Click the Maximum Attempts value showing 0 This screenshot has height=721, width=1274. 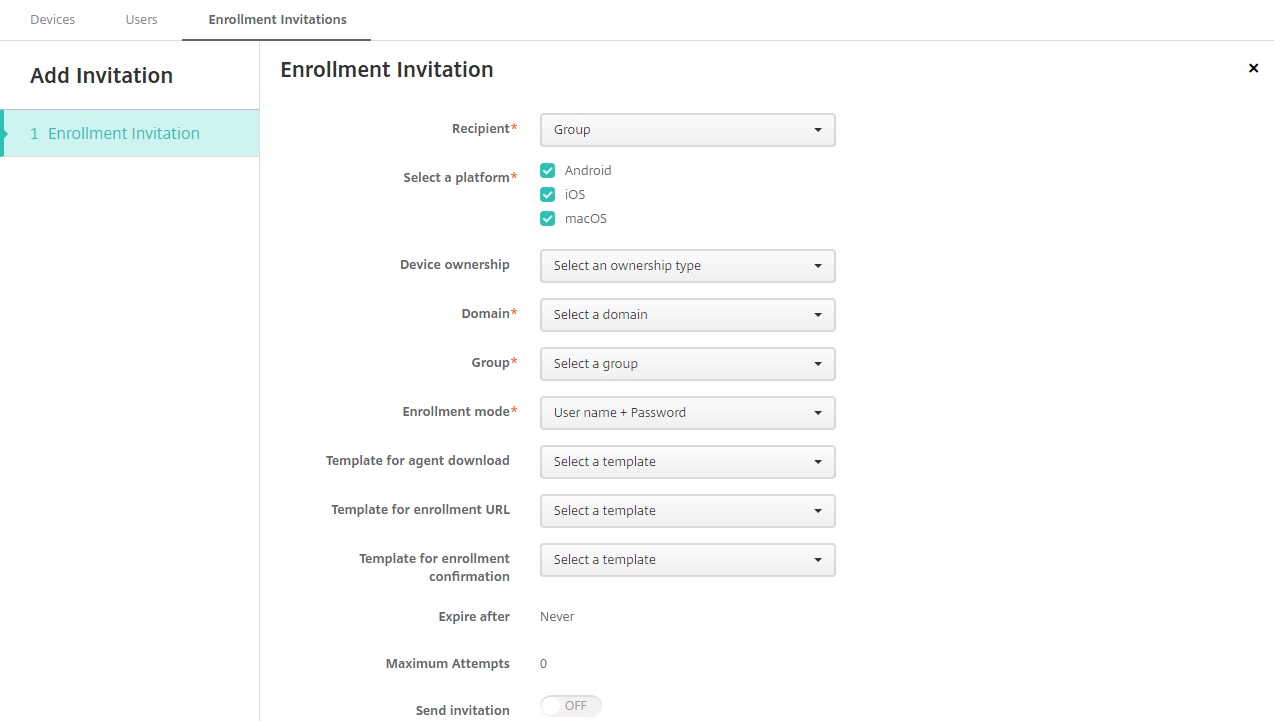point(543,663)
